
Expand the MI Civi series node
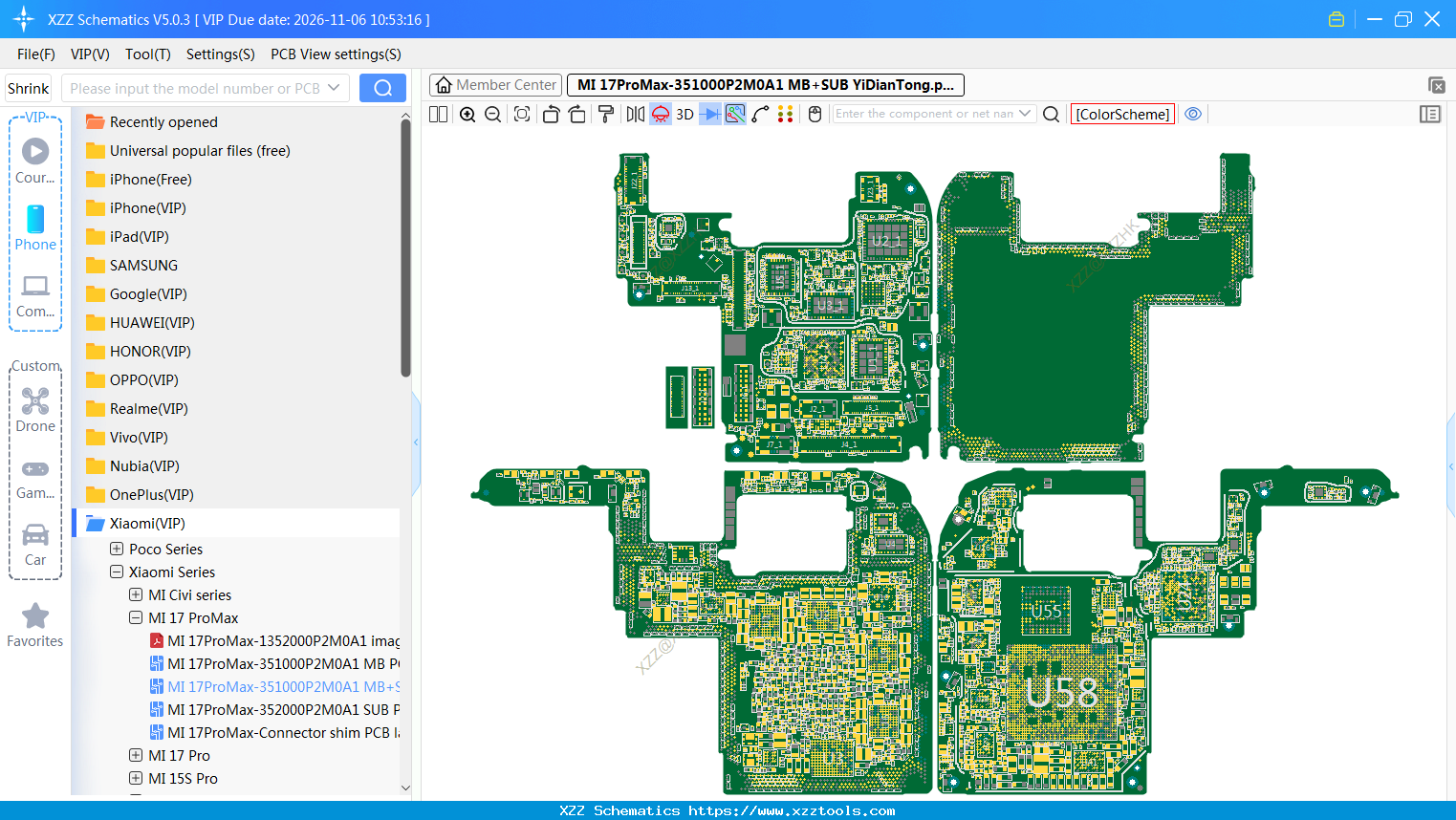[x=136, y=594]
